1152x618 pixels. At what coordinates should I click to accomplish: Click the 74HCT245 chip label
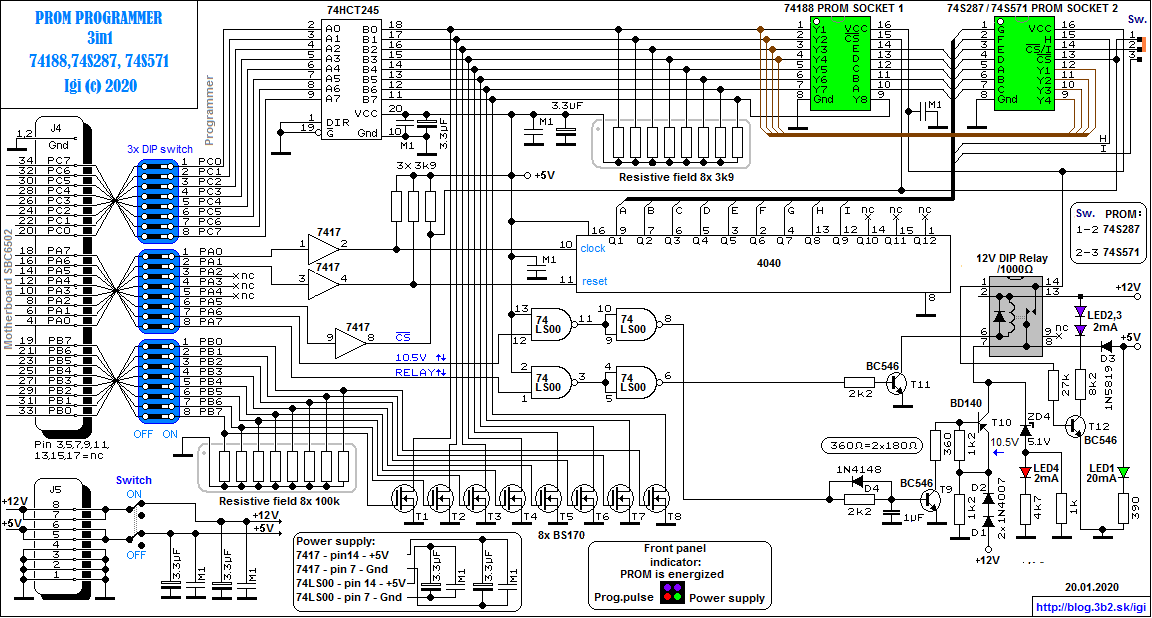351,10
